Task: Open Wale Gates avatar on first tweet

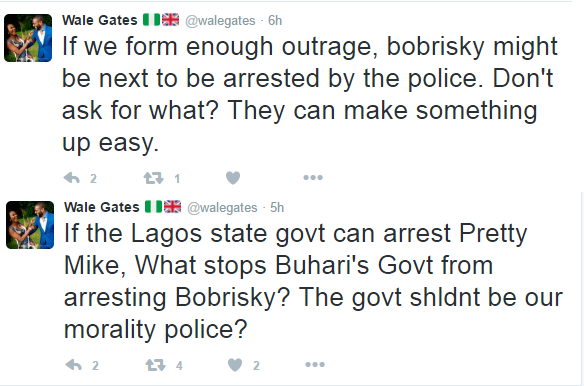Action: point(28,38)
